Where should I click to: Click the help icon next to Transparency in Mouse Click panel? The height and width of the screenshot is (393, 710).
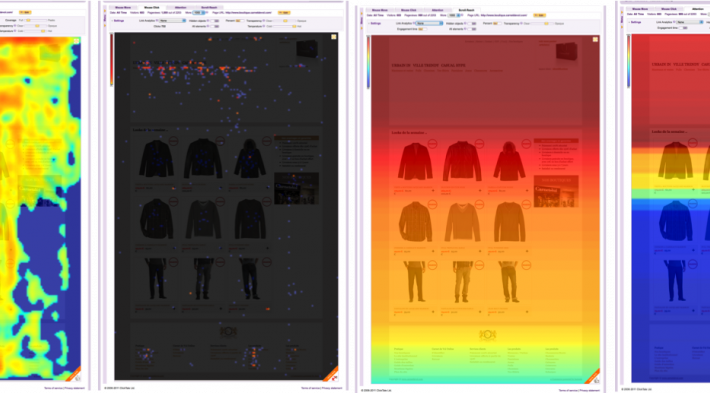[264, 20]
